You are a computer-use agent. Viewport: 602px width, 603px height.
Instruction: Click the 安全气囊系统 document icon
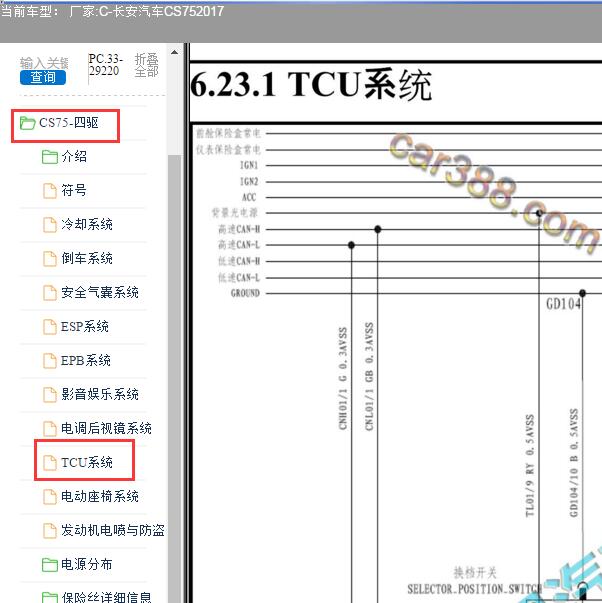click(x=50, y=293)
